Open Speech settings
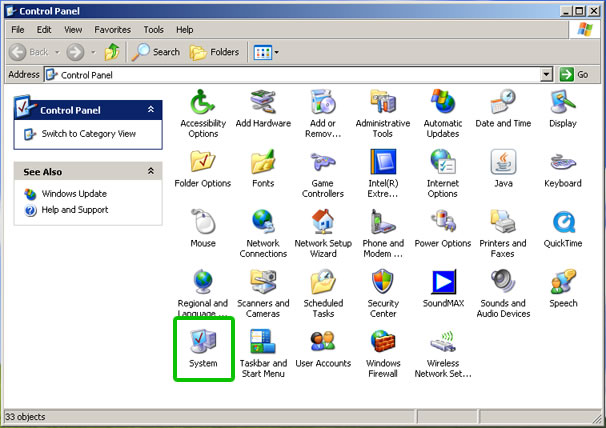Viewport: 606px width, 428px height. coord(563,288)
